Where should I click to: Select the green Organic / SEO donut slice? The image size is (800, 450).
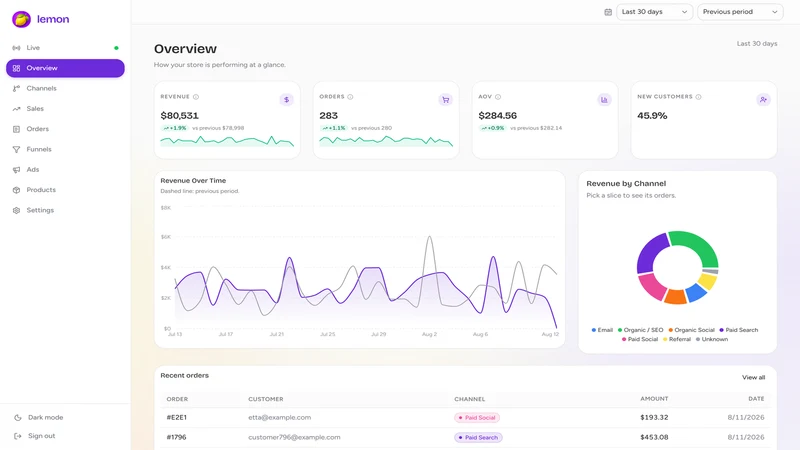(x=698, y=245)
